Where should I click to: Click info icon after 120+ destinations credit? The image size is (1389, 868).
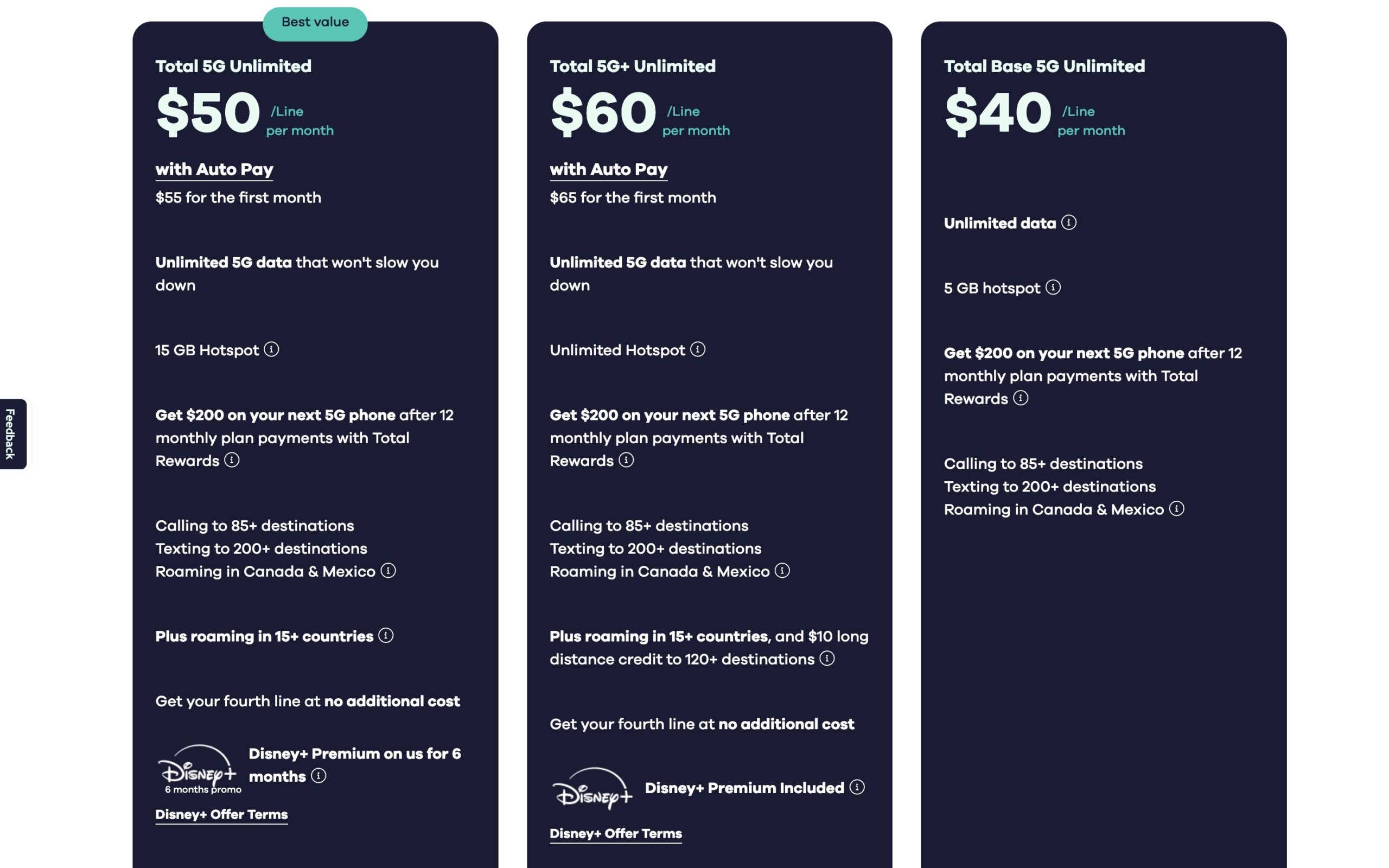pyautogui.click(x=826, y=659)
